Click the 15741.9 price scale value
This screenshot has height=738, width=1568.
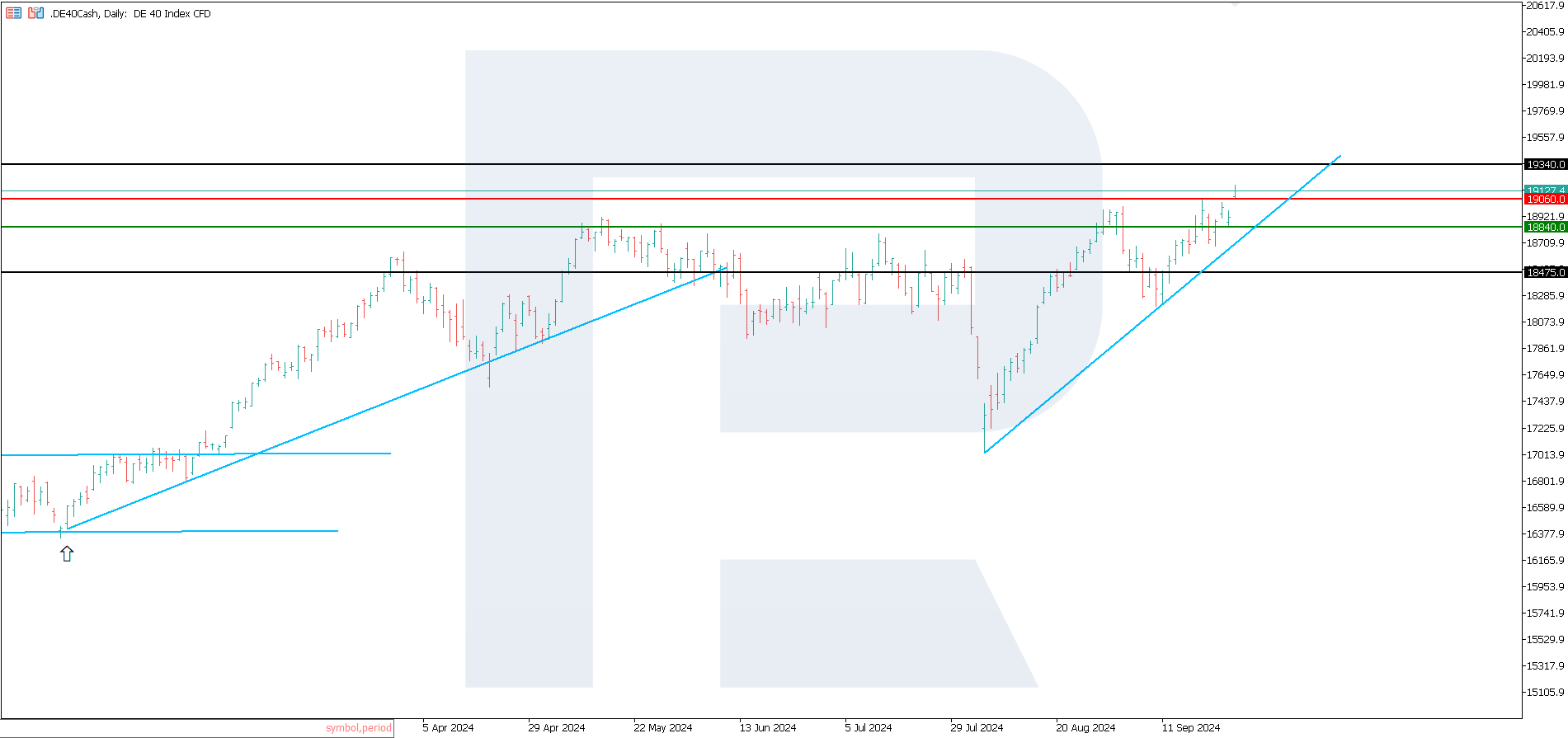(x=1545, y=613)
